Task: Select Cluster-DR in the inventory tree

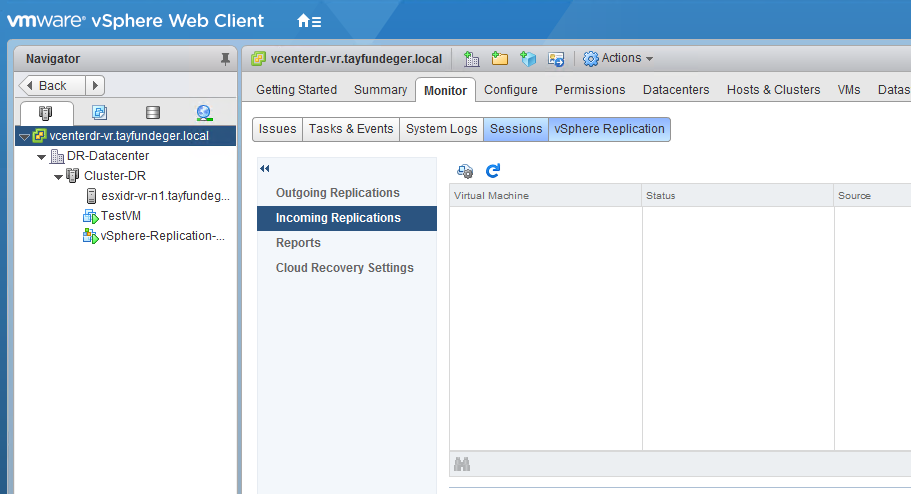Action: click(x=114, y=176)
